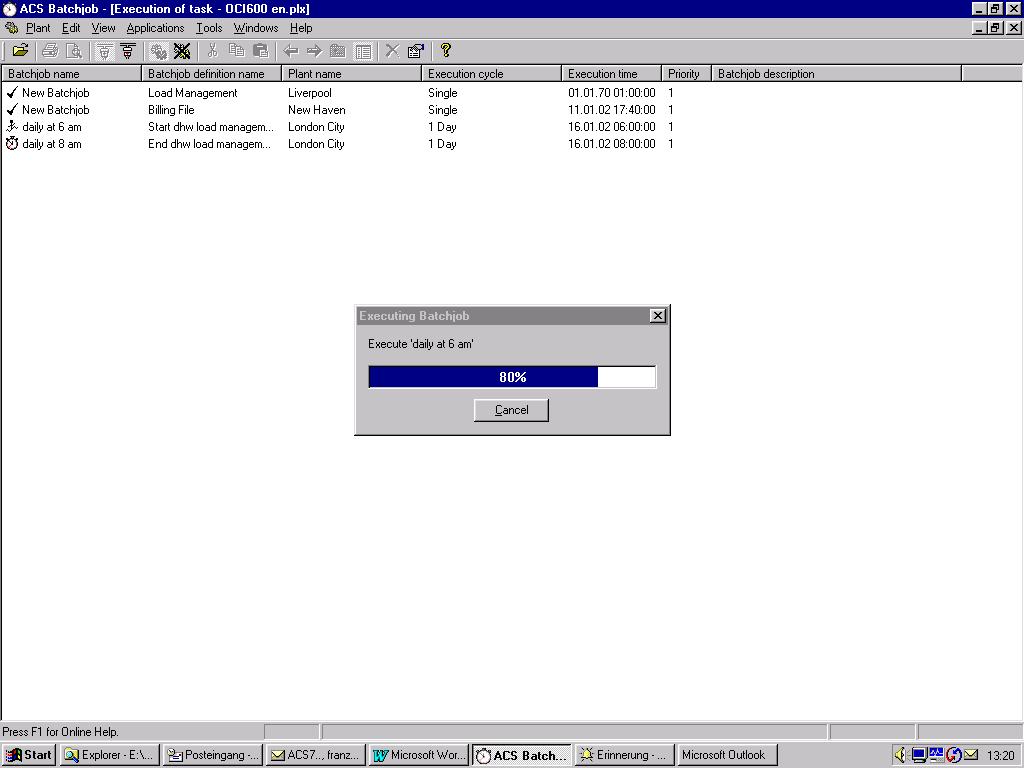The image size is (1024, 768).
Task: Select the 'Billing File' cell
Action: pos(171,110)
